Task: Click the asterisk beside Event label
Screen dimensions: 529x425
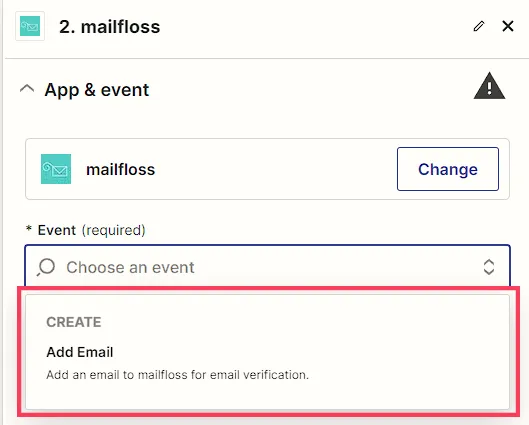Action: [x=29, y=229]
